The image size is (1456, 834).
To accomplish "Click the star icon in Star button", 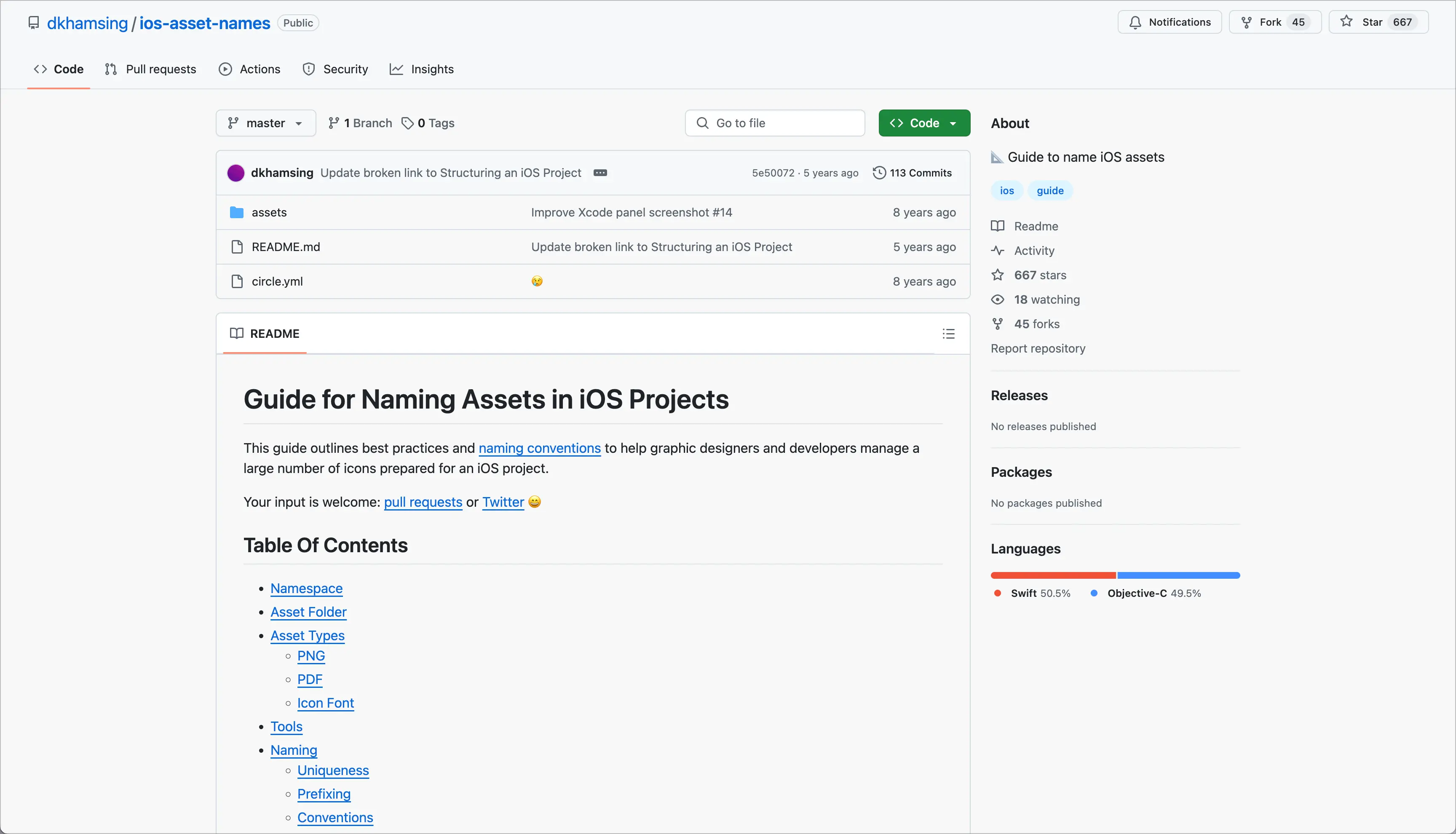I will (1346, 22).
